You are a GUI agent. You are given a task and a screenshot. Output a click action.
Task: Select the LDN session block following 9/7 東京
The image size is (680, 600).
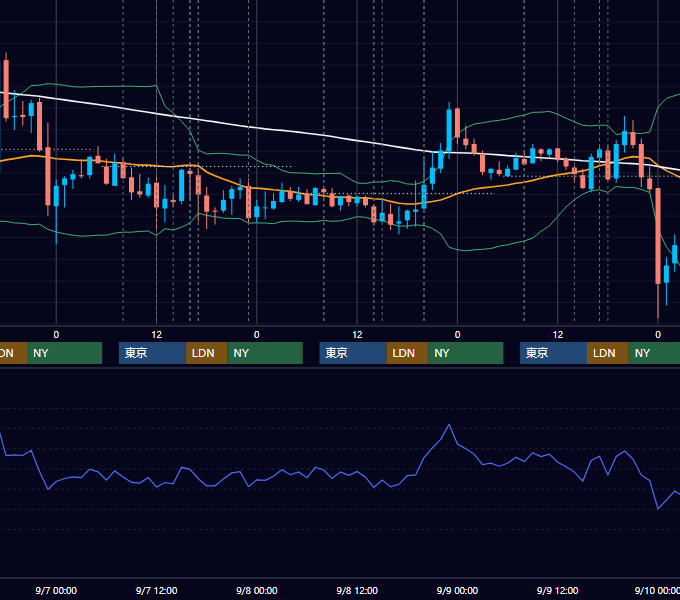(206, 353)
